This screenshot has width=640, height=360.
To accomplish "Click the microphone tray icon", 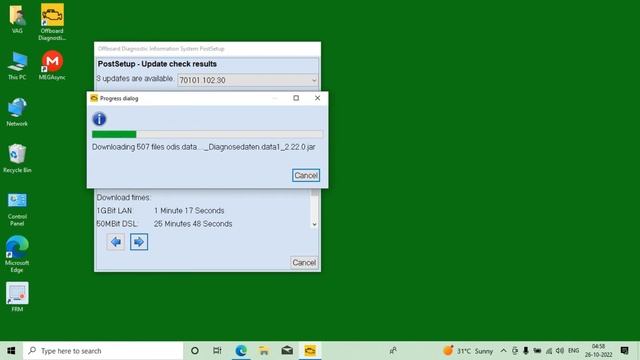I will [526, 351].
